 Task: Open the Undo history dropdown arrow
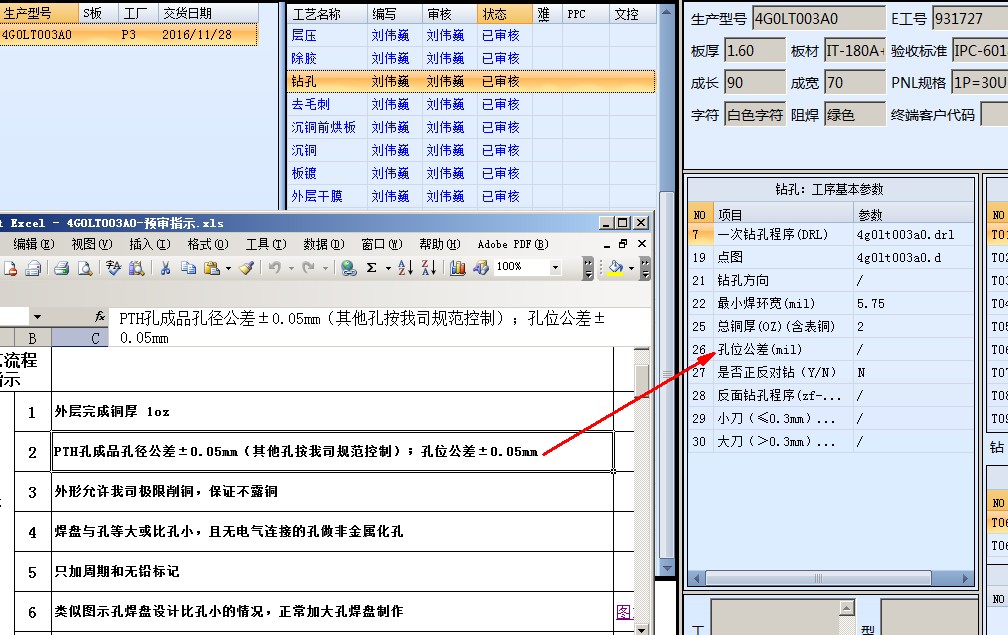pos(291,269)
